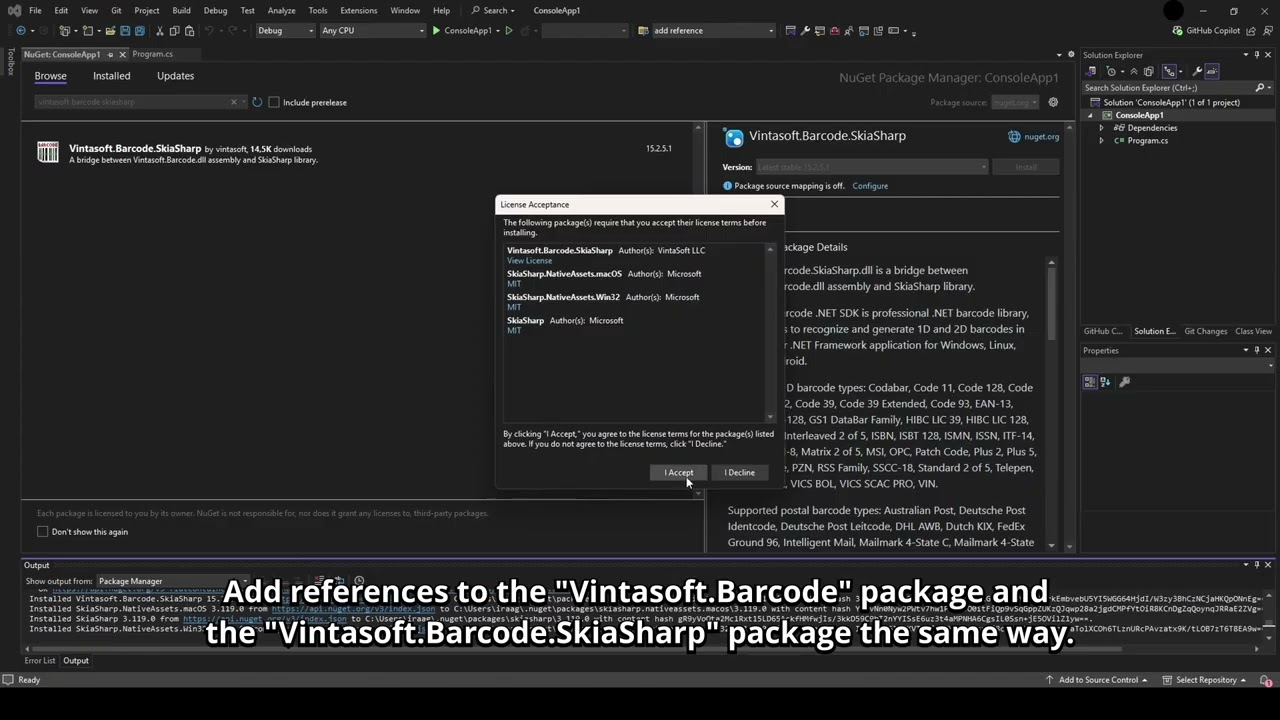Open NuGet package source settings gear
The width and height of the screenshot is (1280, 720).
coord(1053,102)
